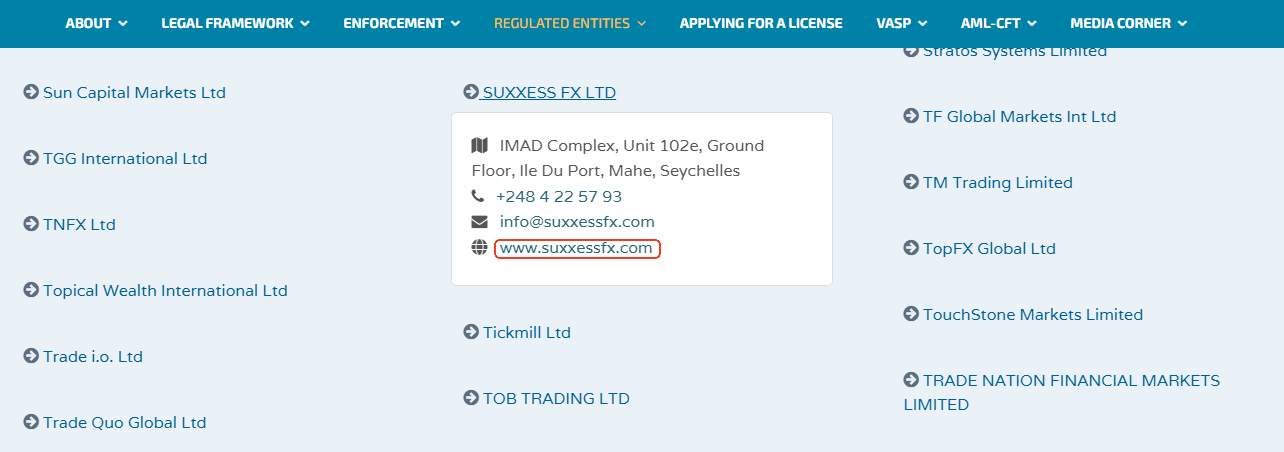Open the About dropdown menu
The width and height of the screenshot is (1284, 452).
click(97, 23)
